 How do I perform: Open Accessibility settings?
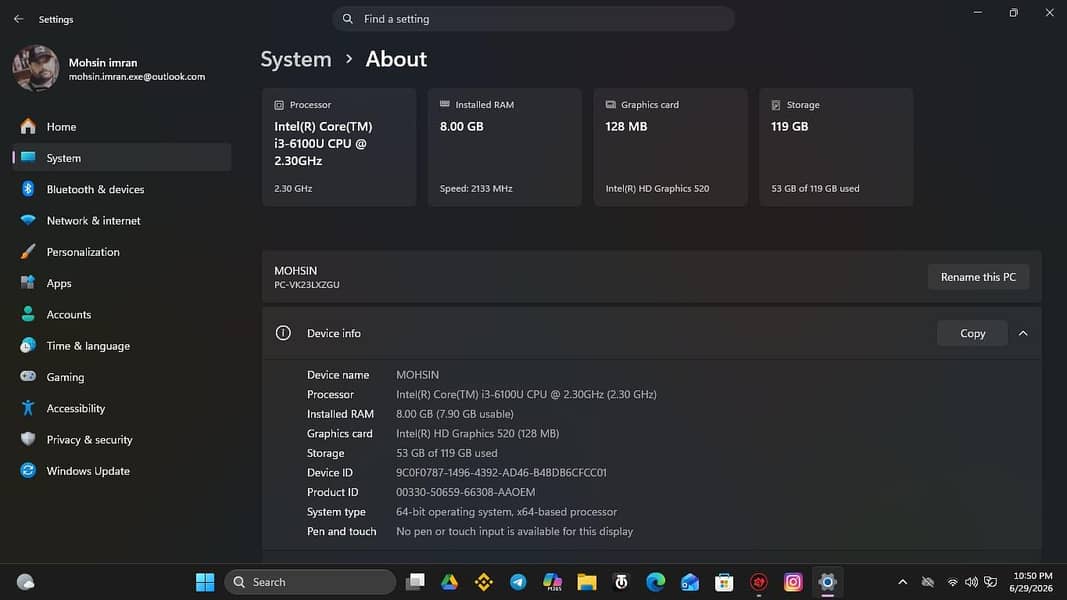[122, 408]
